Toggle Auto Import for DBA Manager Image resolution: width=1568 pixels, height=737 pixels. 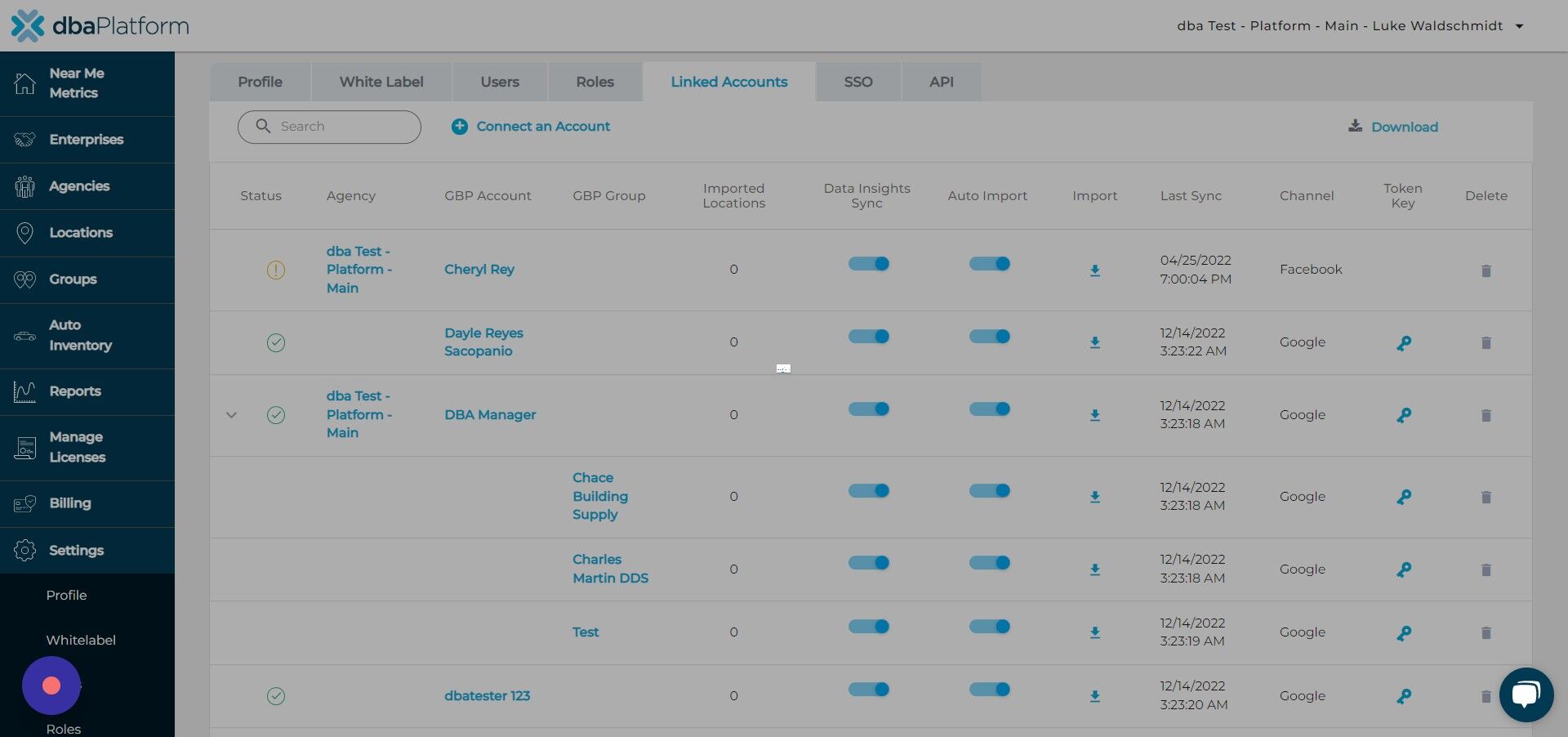pyautogui.click(x=990, y=409)
